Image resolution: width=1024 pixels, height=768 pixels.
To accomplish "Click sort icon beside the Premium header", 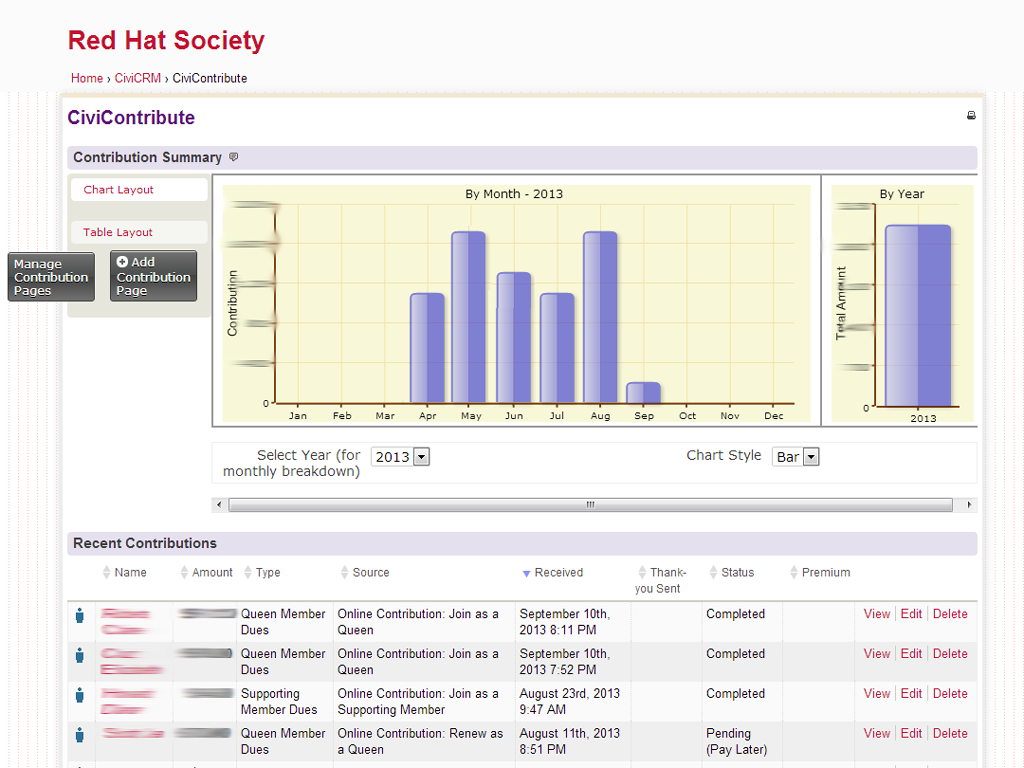I will coord(794,572).
